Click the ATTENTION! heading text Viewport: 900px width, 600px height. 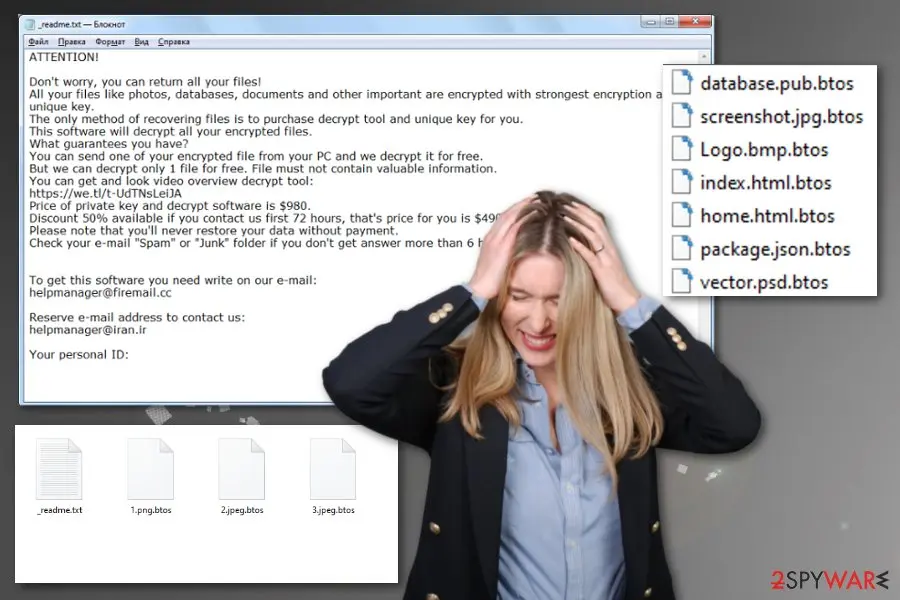click(x=64, y=57)
